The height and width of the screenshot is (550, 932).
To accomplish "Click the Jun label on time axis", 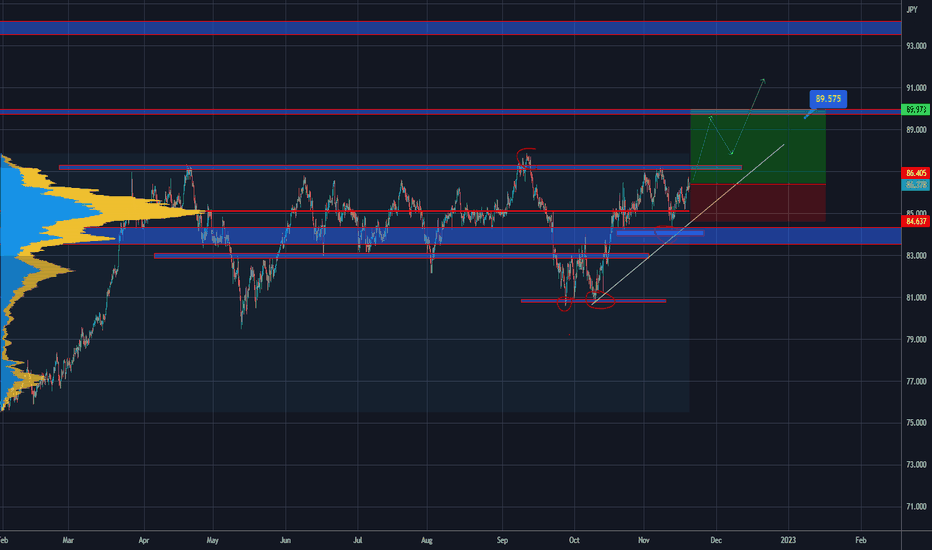I will pyautogui.click(x=285, y=540).
